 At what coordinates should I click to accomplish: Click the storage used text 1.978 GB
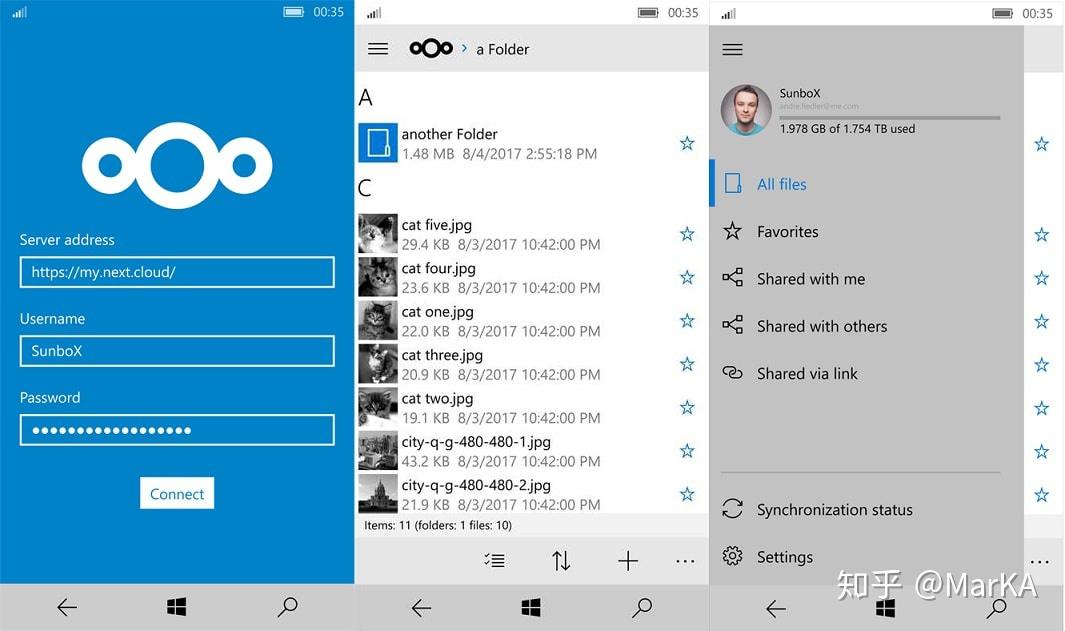847,129
